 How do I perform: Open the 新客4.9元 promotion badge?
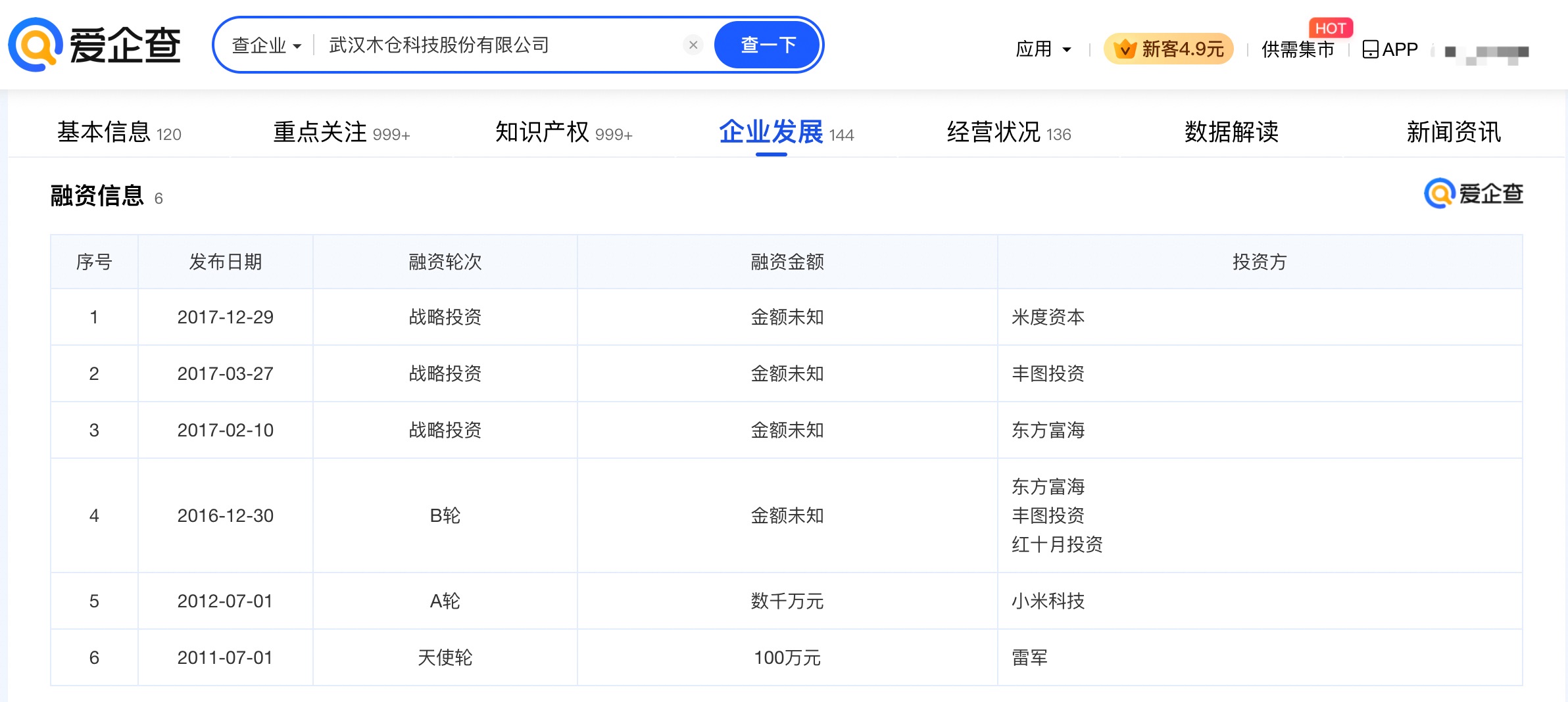pyautogui.click(x=1169, y=49)
